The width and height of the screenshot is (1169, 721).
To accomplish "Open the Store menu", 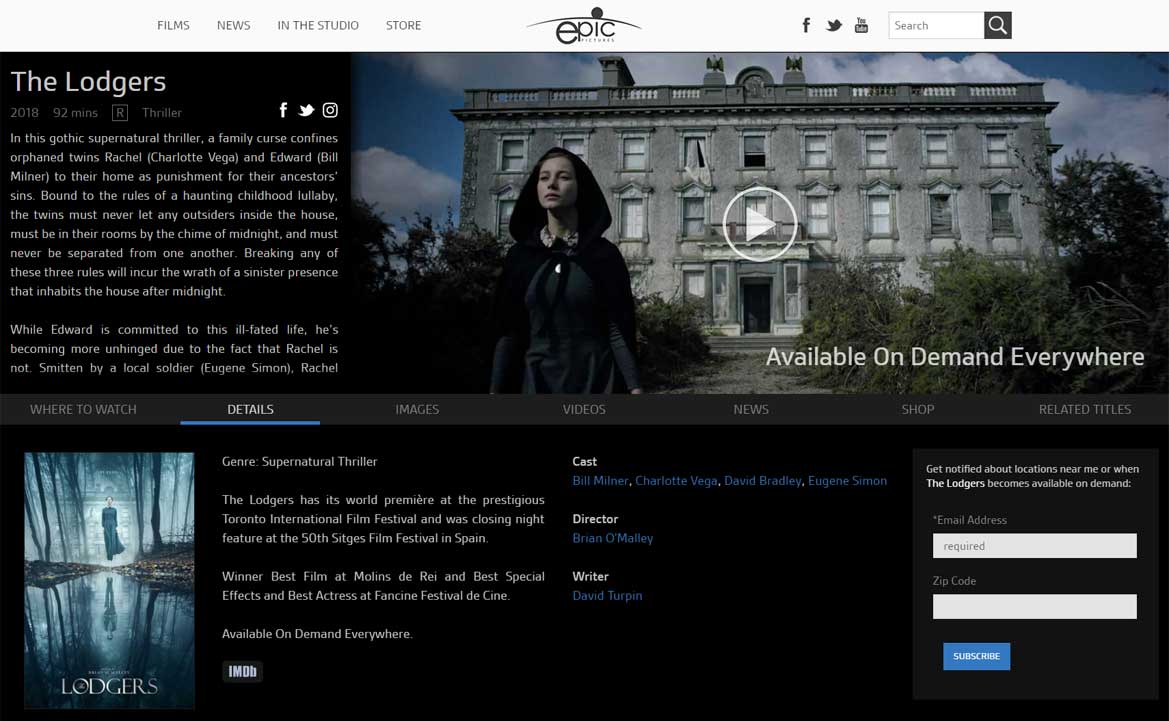I will (x=403, y=25).
